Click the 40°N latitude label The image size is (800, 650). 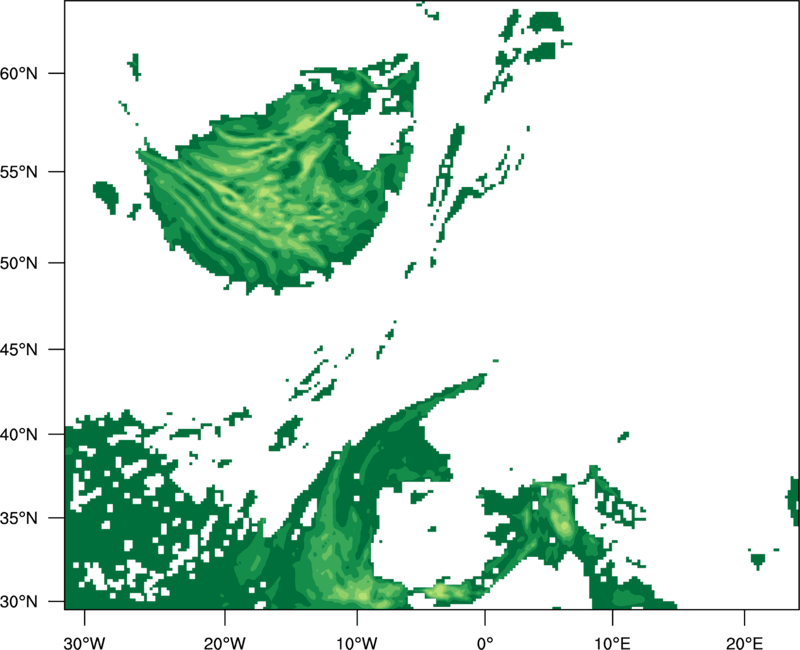(x=19, y=435)
